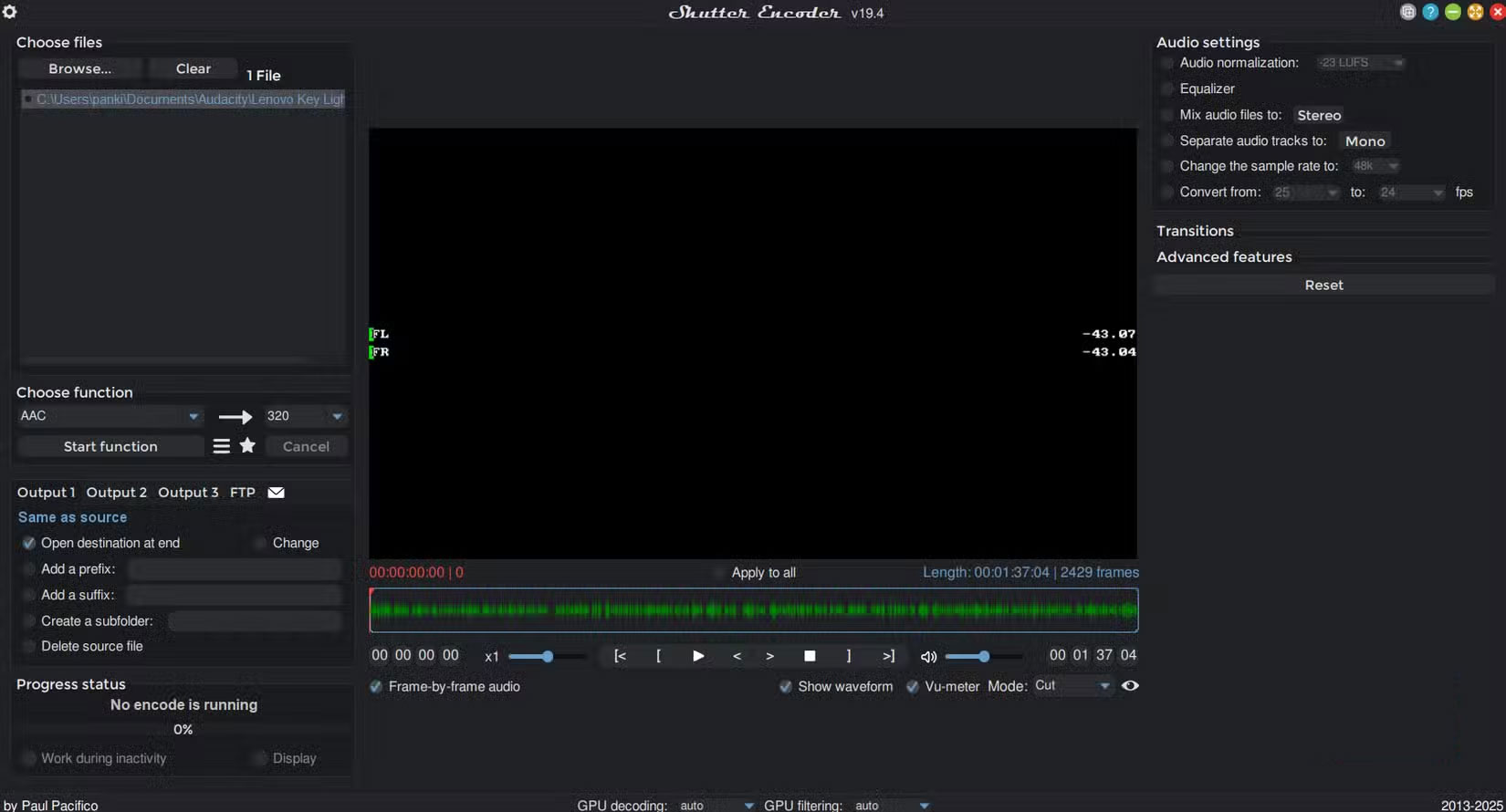
Task: Set the out point bracket
Action: (x=849, y=656)
